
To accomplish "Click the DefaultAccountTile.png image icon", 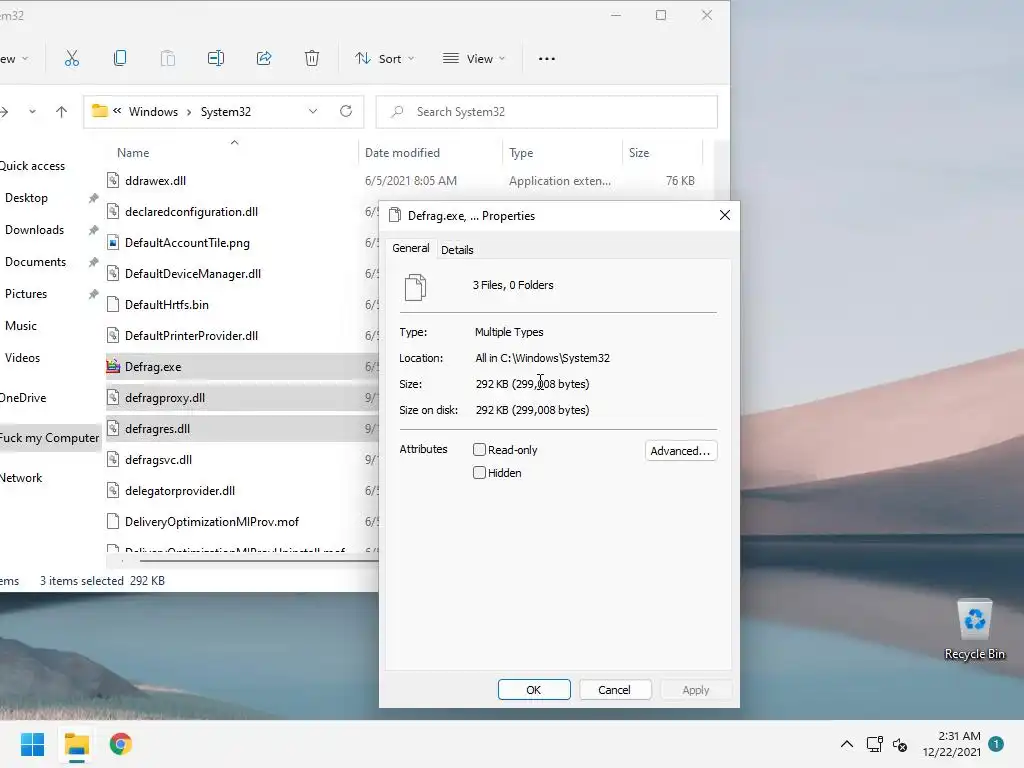I will pos(113,243).
